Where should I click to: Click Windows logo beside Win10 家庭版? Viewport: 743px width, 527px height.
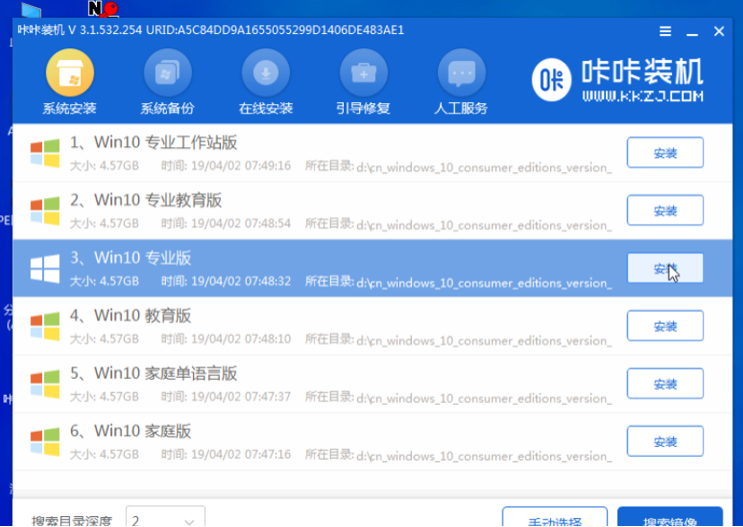44,442
